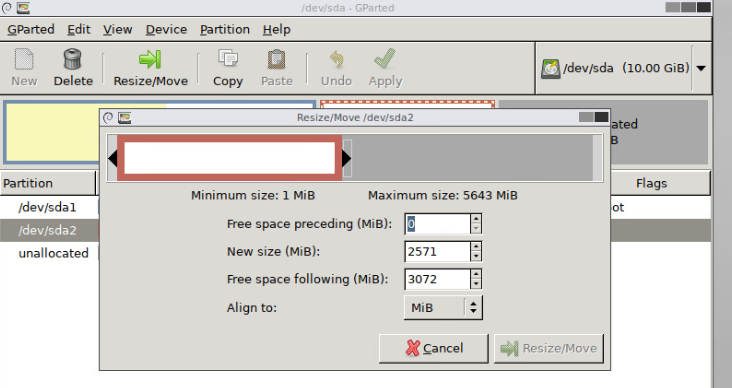Click the GParted app icon in the main title bar
The image size is (732, 388).
click(23, 7)
